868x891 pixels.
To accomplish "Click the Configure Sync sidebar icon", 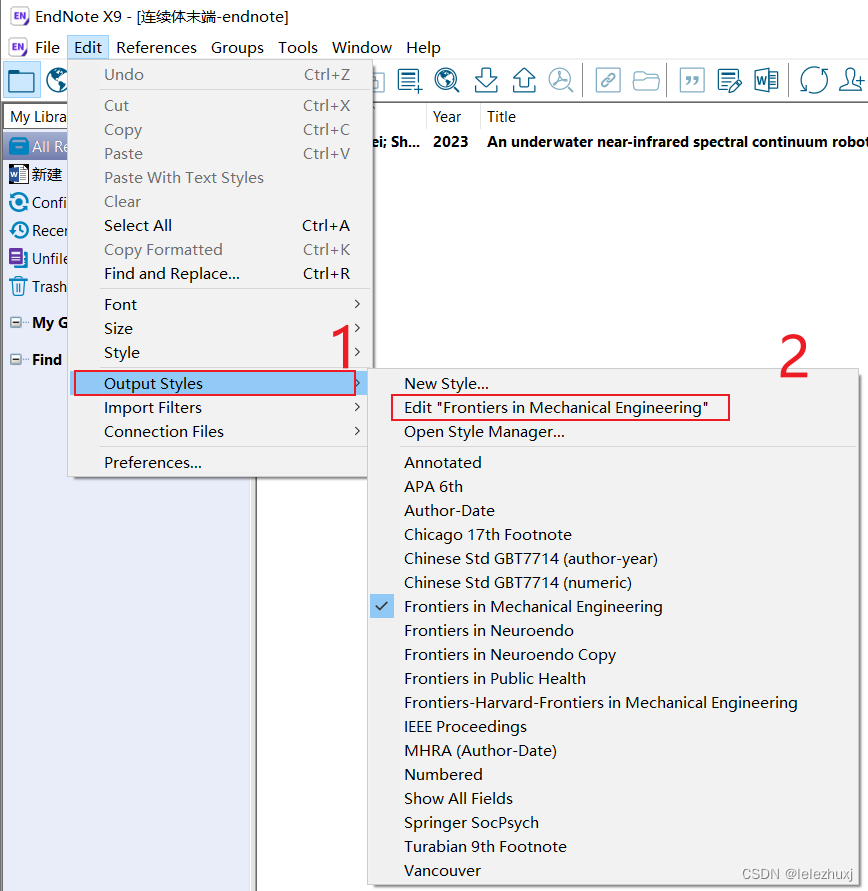I will tap(19, 202).
